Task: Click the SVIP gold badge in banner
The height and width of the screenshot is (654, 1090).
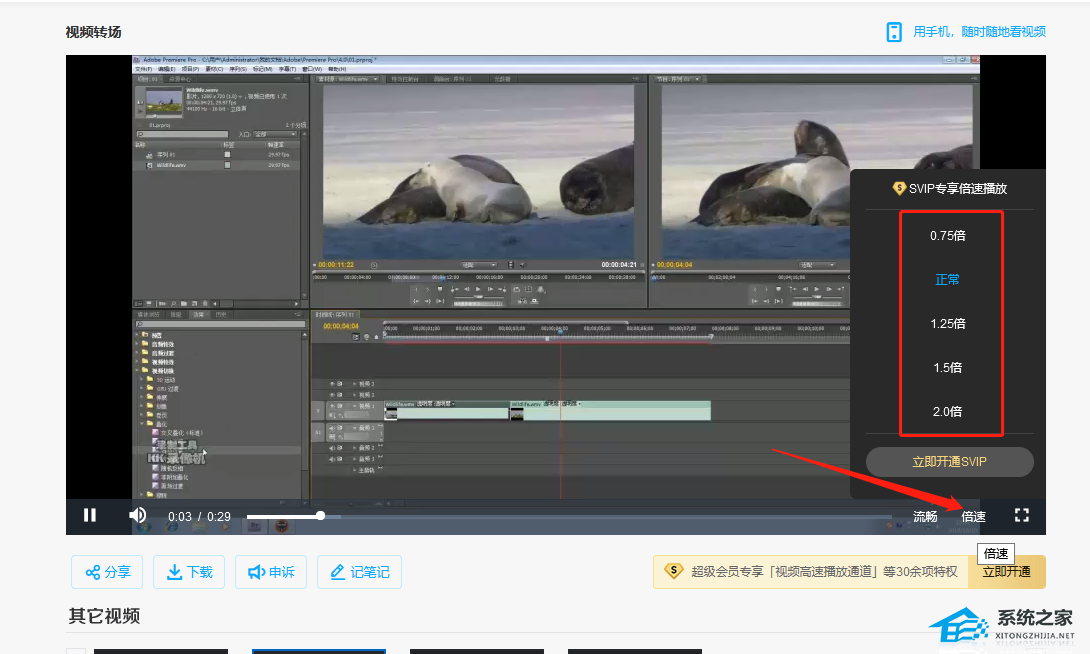Action: coord(674,571)
